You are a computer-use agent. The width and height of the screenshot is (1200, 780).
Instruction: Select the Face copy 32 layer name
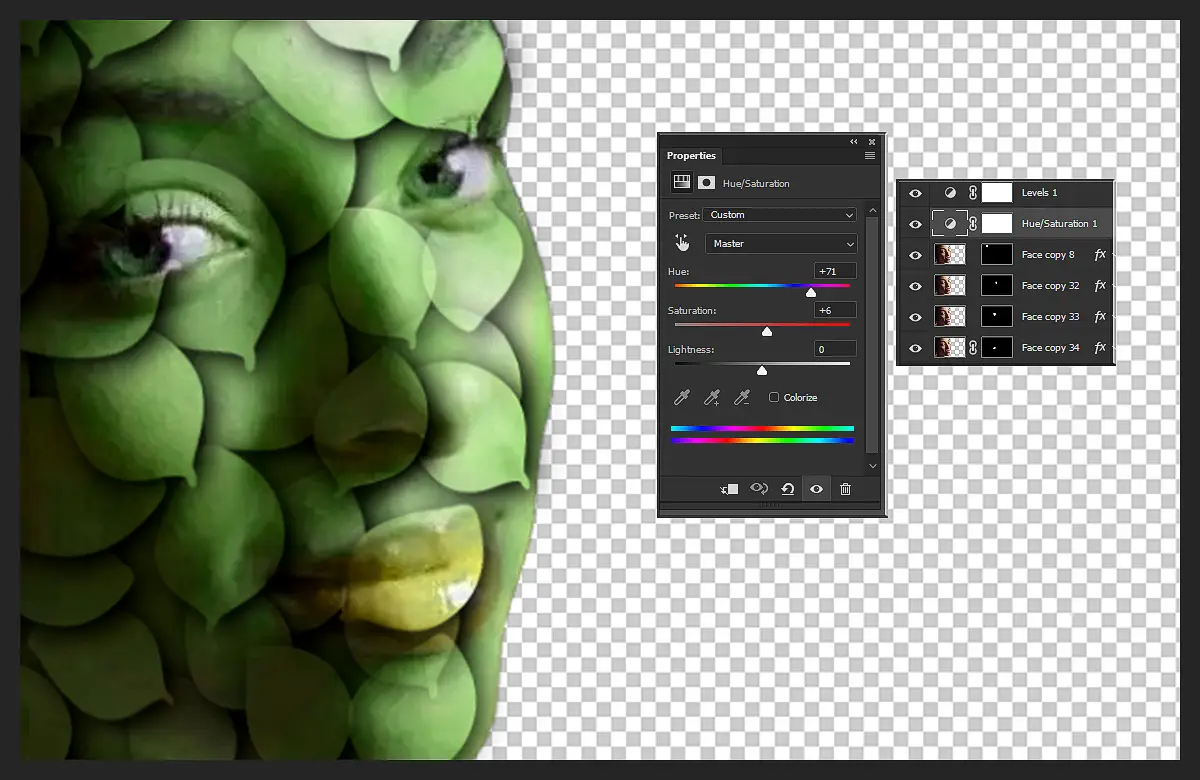coord(1050,286)
